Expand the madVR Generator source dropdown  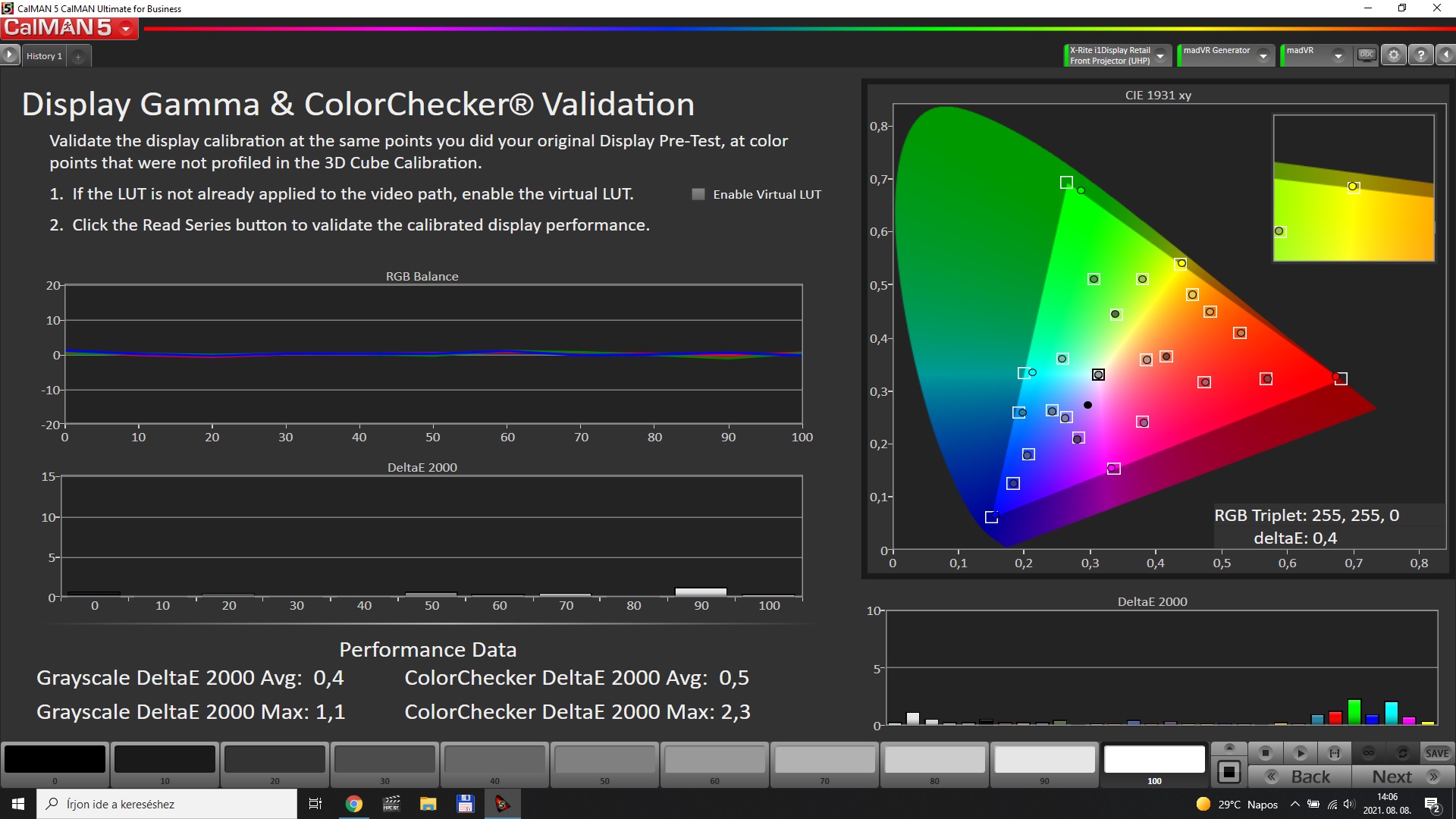coord(1263,55)
